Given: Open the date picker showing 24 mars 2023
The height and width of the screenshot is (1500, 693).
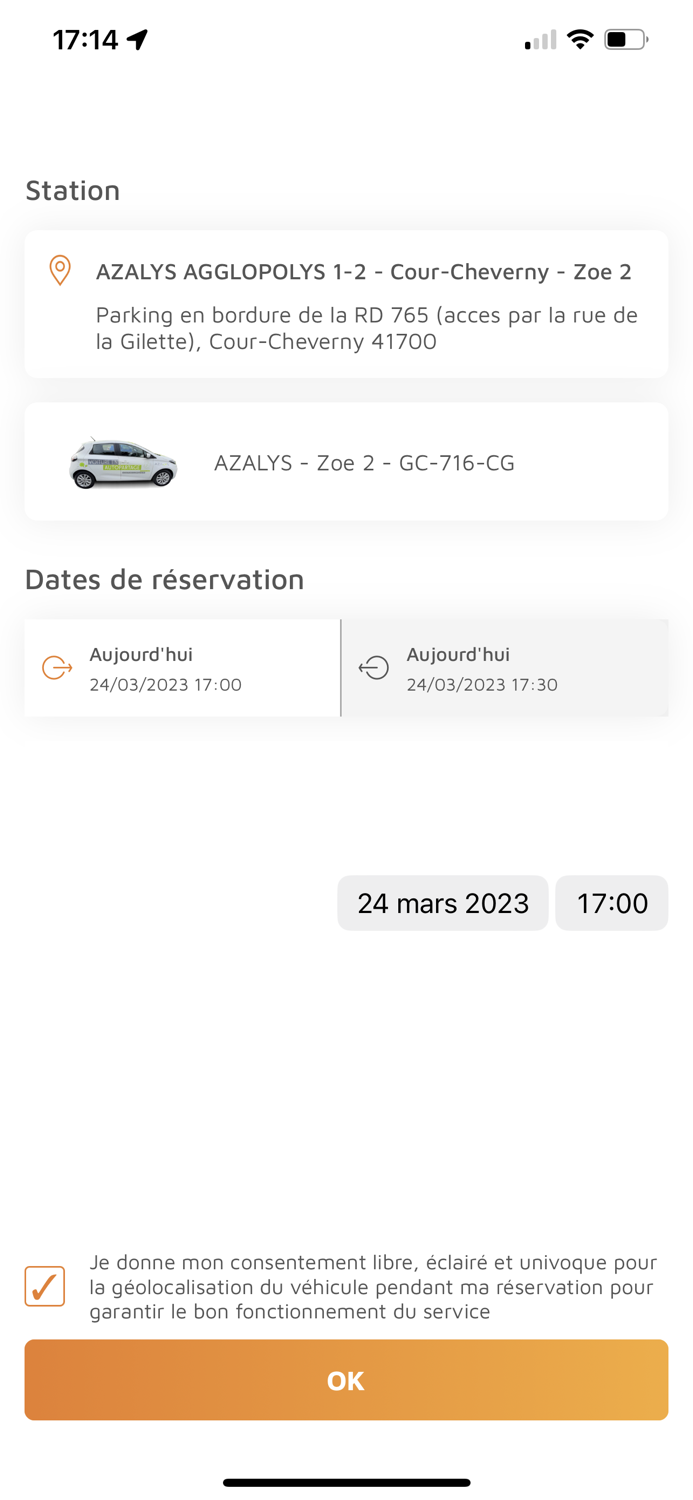Looking at the screenshot, I should pyautogui.click(x=443, y=903).
